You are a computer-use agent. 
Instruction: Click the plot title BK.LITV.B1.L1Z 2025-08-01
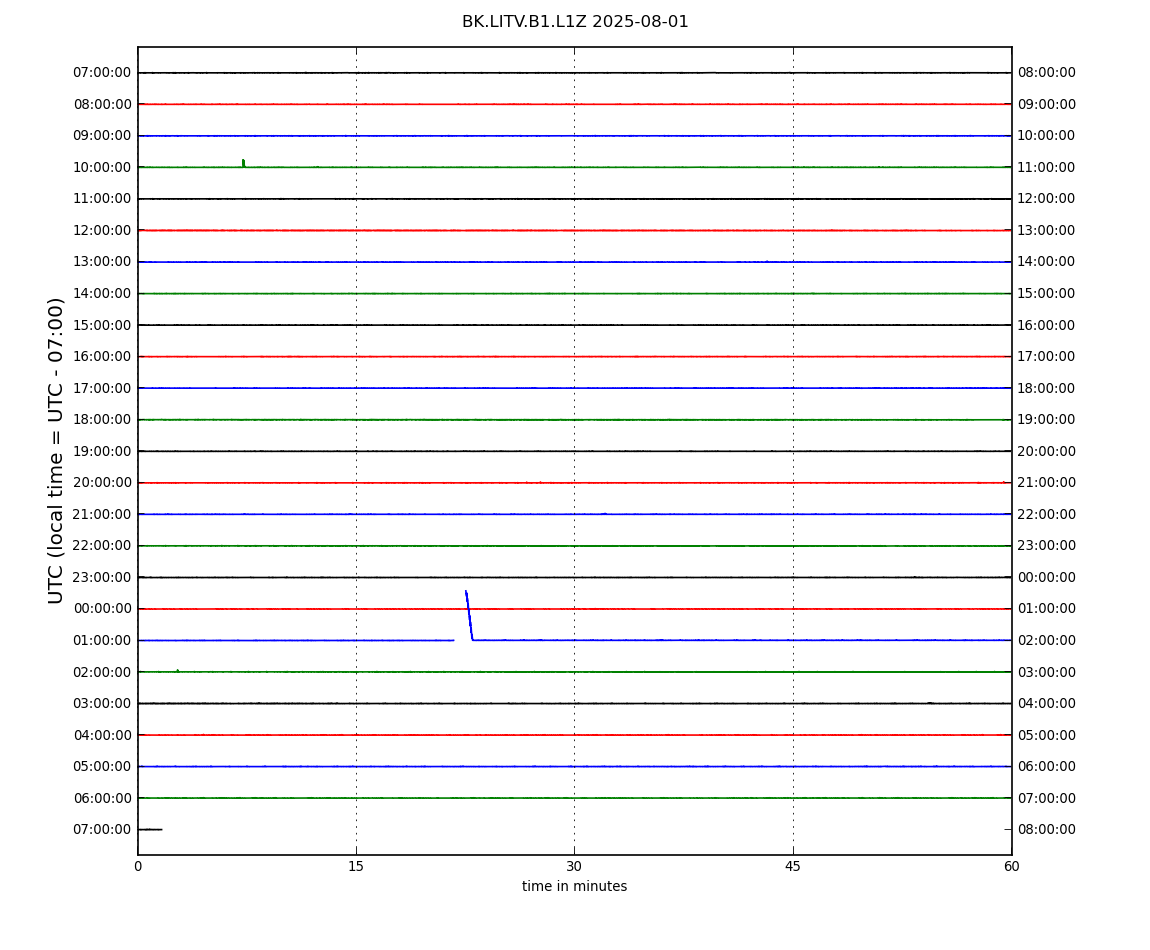575,22
